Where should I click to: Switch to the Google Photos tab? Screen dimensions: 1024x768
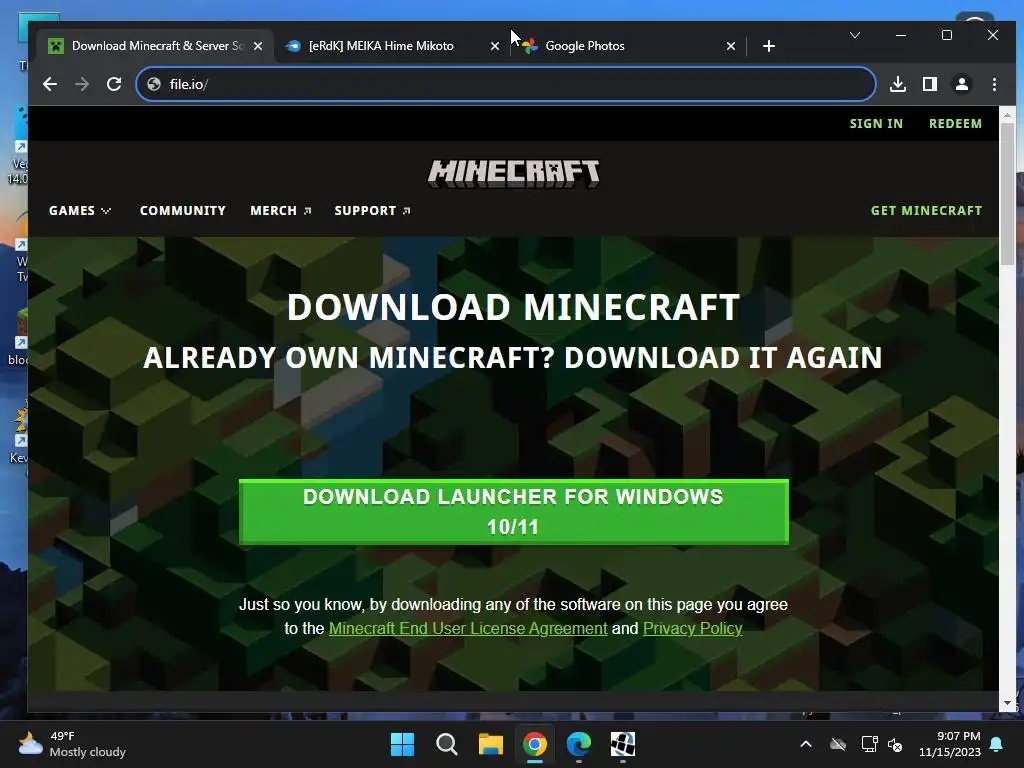(x=628, y=46)
